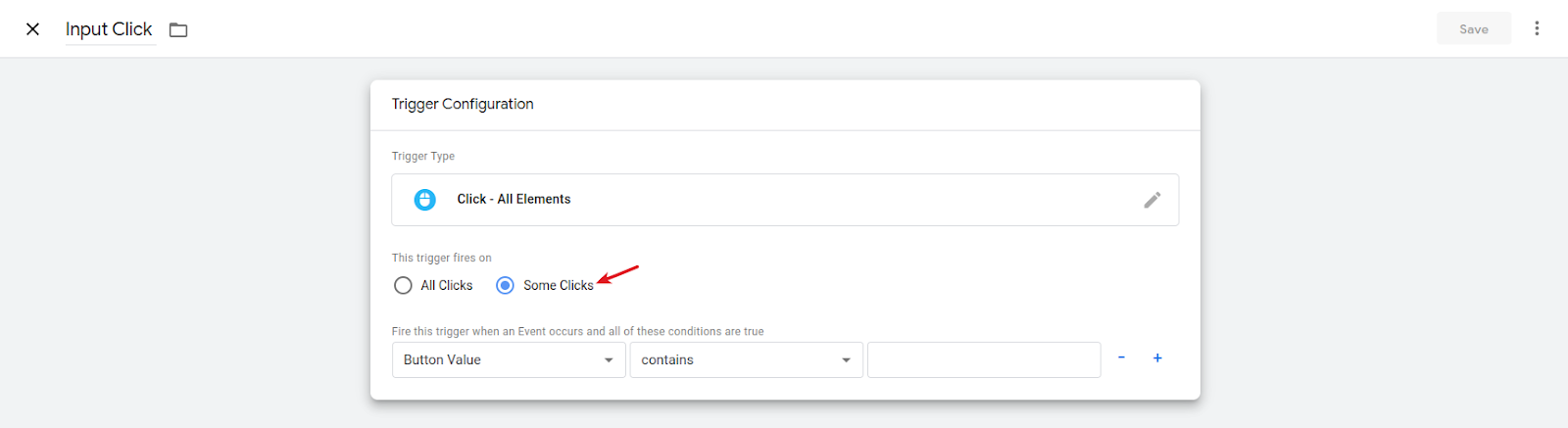1568x428 pixels.
Task: Select the All Clicks radio button
Action: (x=403, y=285)
